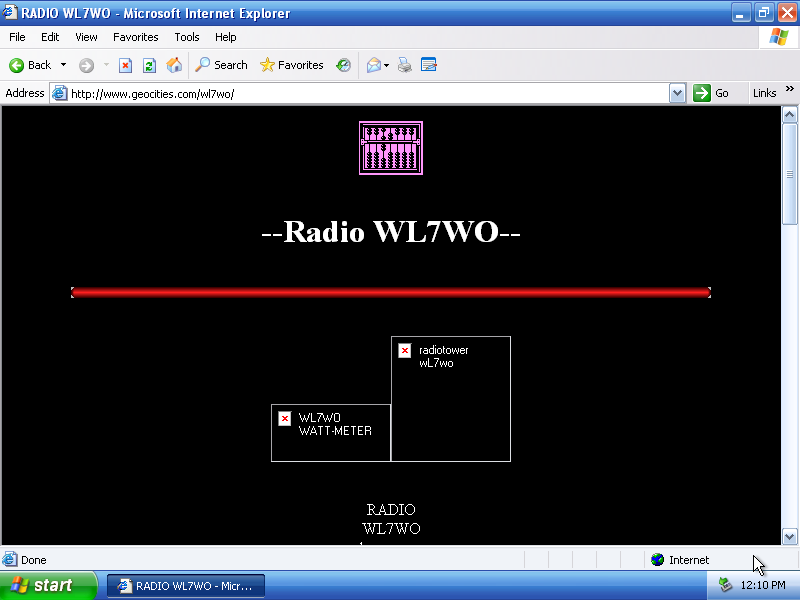
Task: Click the status bar page icon
Action: click(10, 560)
